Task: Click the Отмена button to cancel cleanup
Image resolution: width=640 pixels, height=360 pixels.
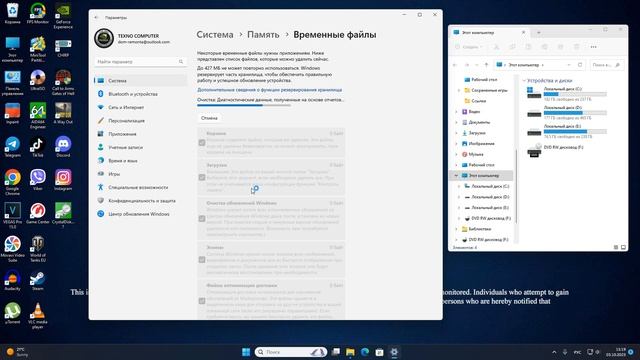Action: (x=209, y=118)
